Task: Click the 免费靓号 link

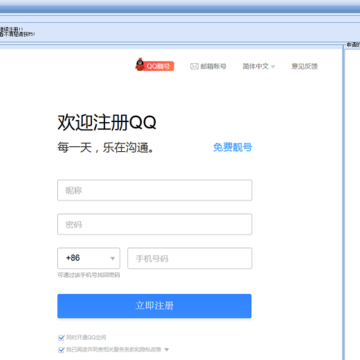Action: point(233,147)
